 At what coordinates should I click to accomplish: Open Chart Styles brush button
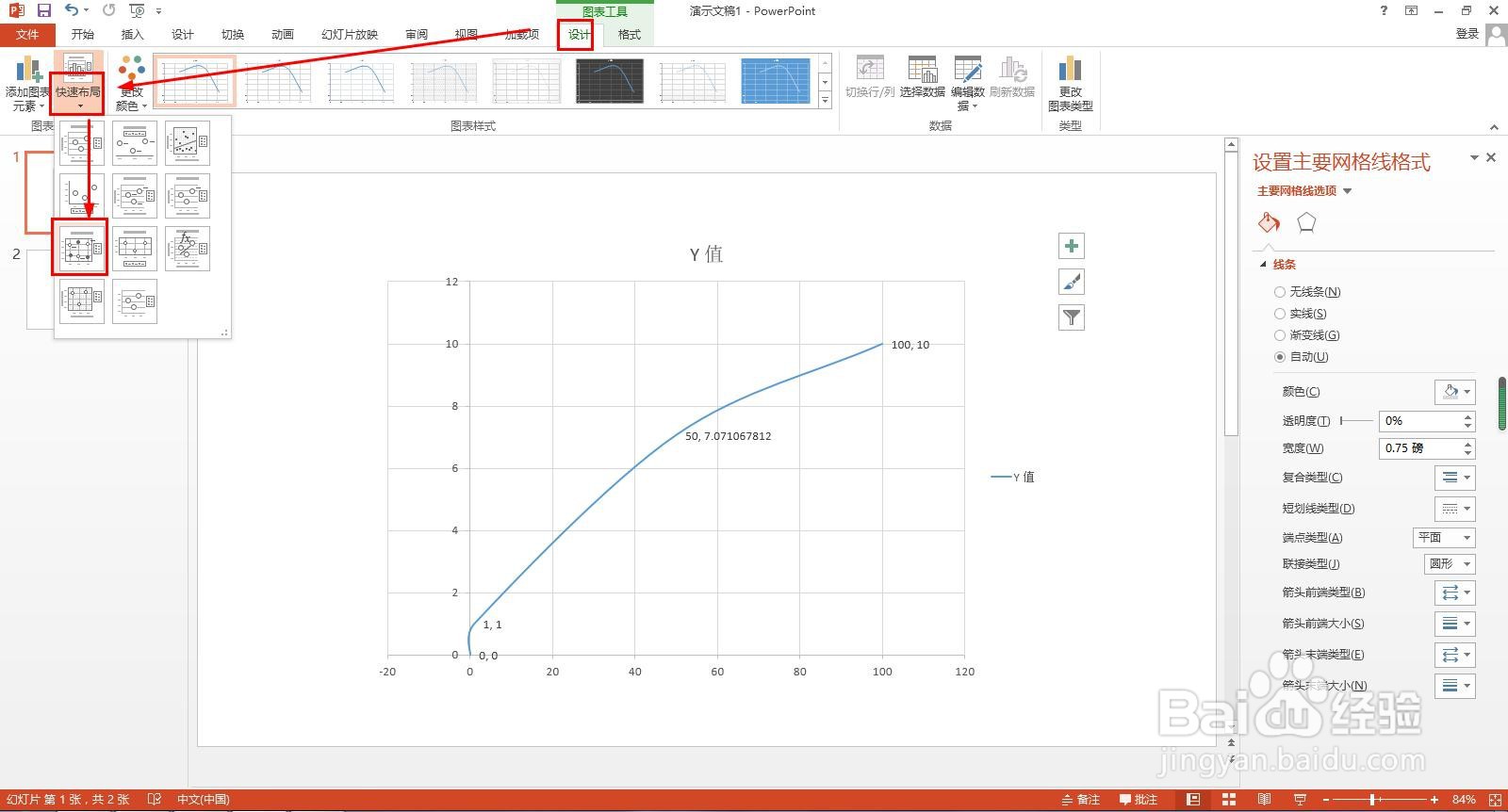(x=1072, y=282)
